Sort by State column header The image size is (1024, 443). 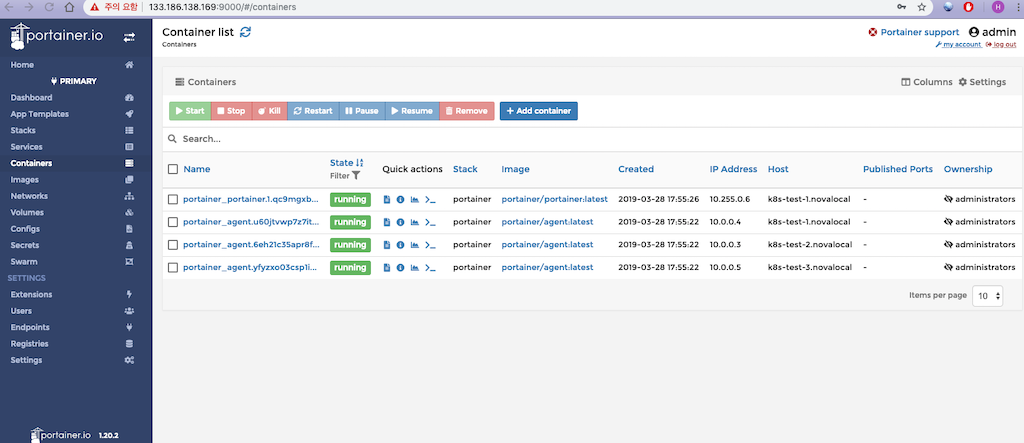(347, 163)
